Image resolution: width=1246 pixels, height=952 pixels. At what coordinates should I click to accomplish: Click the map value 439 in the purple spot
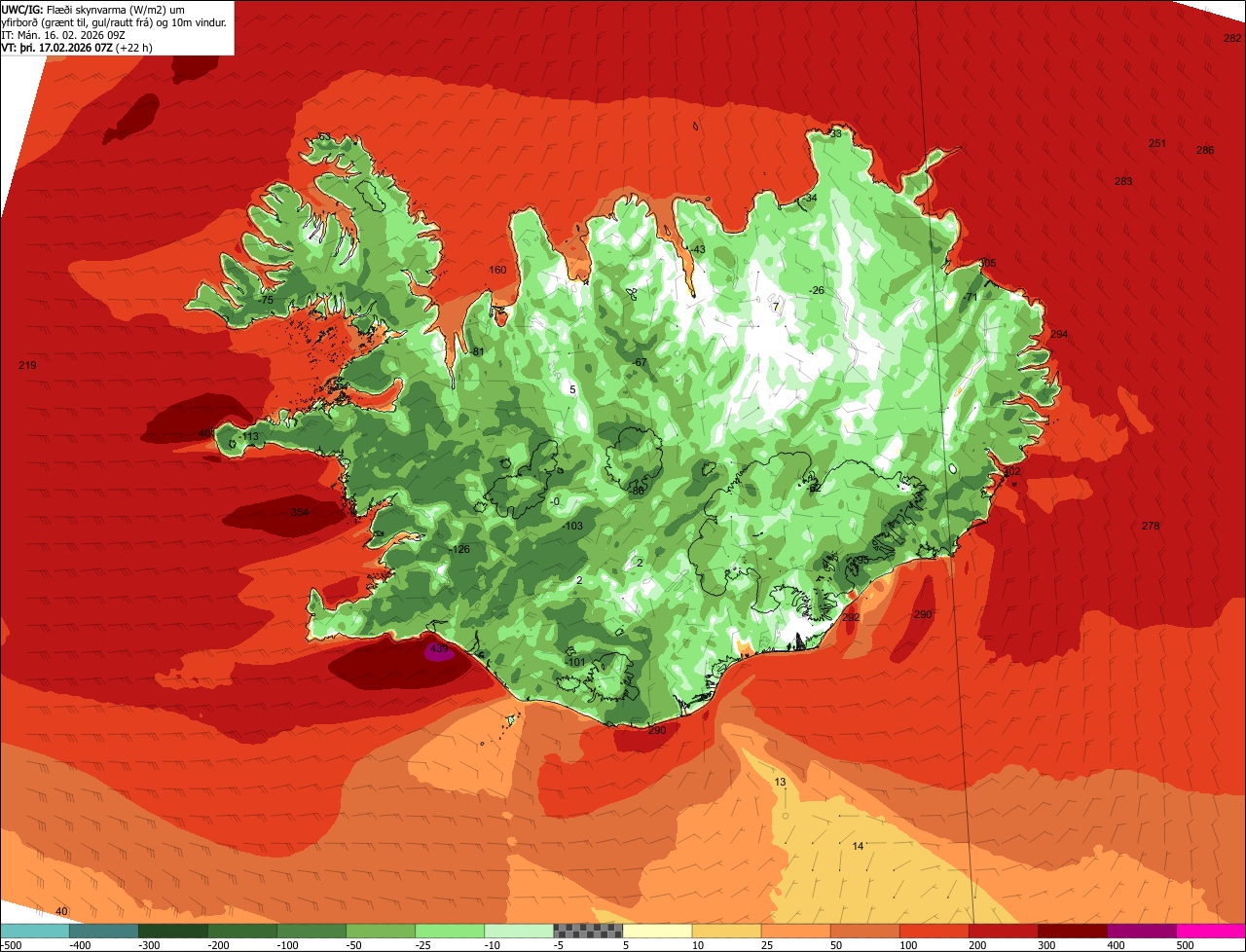pyautogui.click(x=438, y=648)
